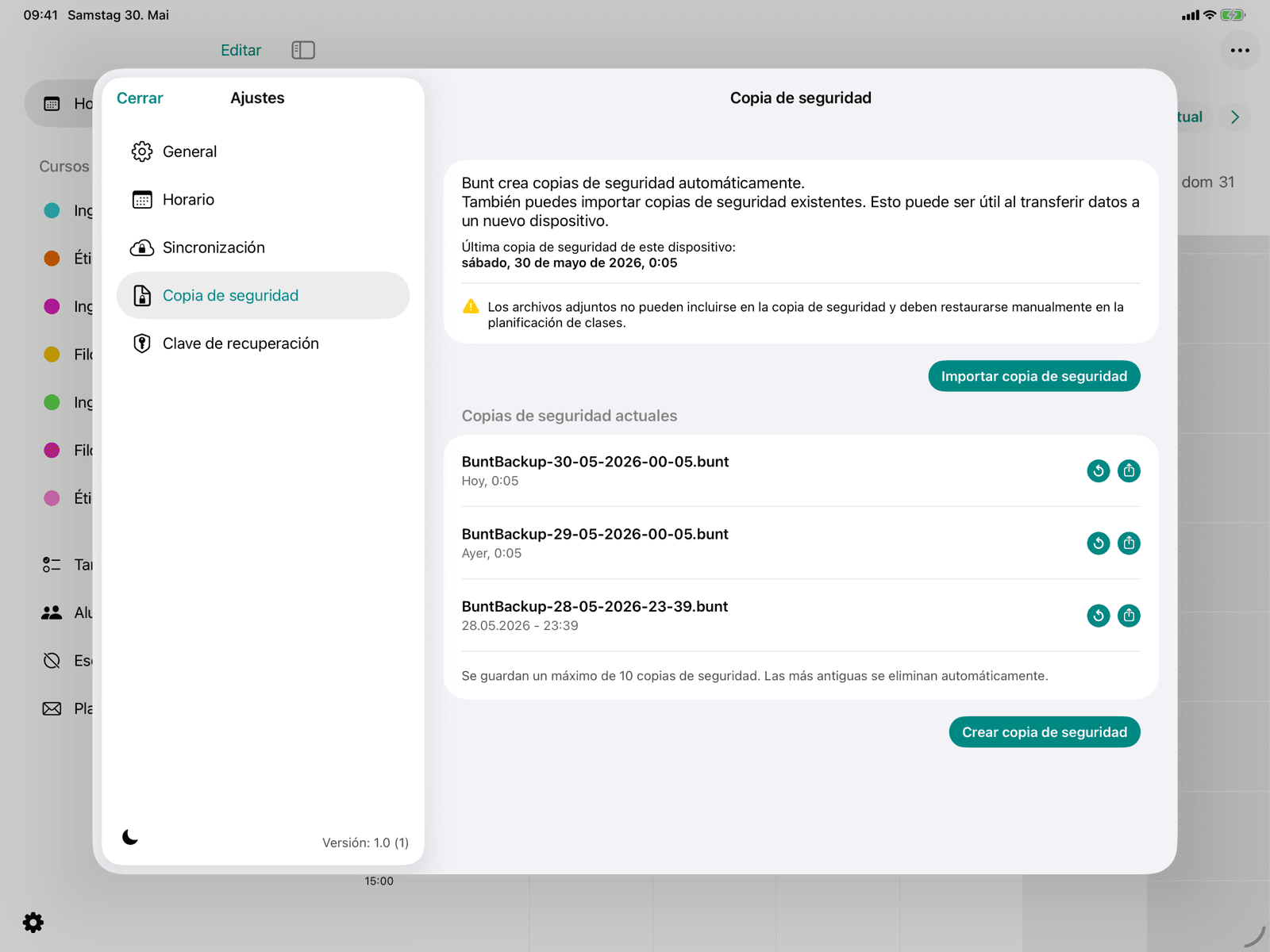Restore BuntBackup-29-05-2026-00-05.bunt backup

(1099, 543)
